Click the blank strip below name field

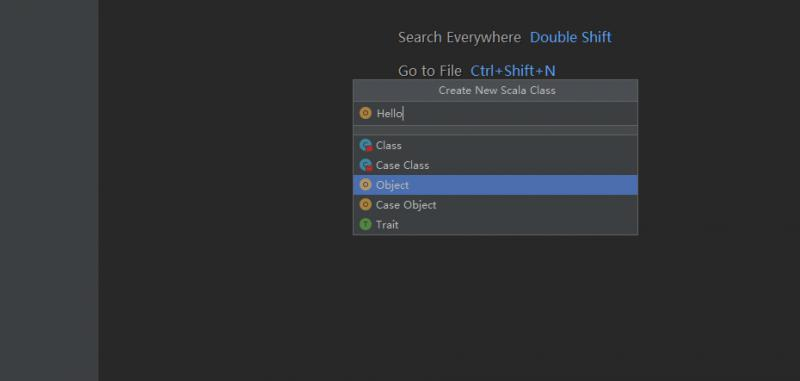tap(495, 131)
